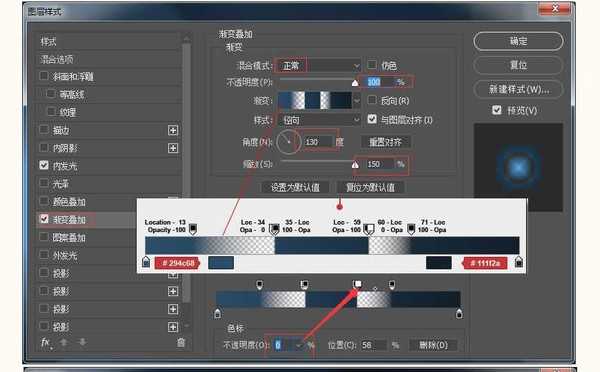Viewport: 600px width, 372px height.
Task: Open the 混合模式 blend mode dropdown
Action: coord(319,66)
